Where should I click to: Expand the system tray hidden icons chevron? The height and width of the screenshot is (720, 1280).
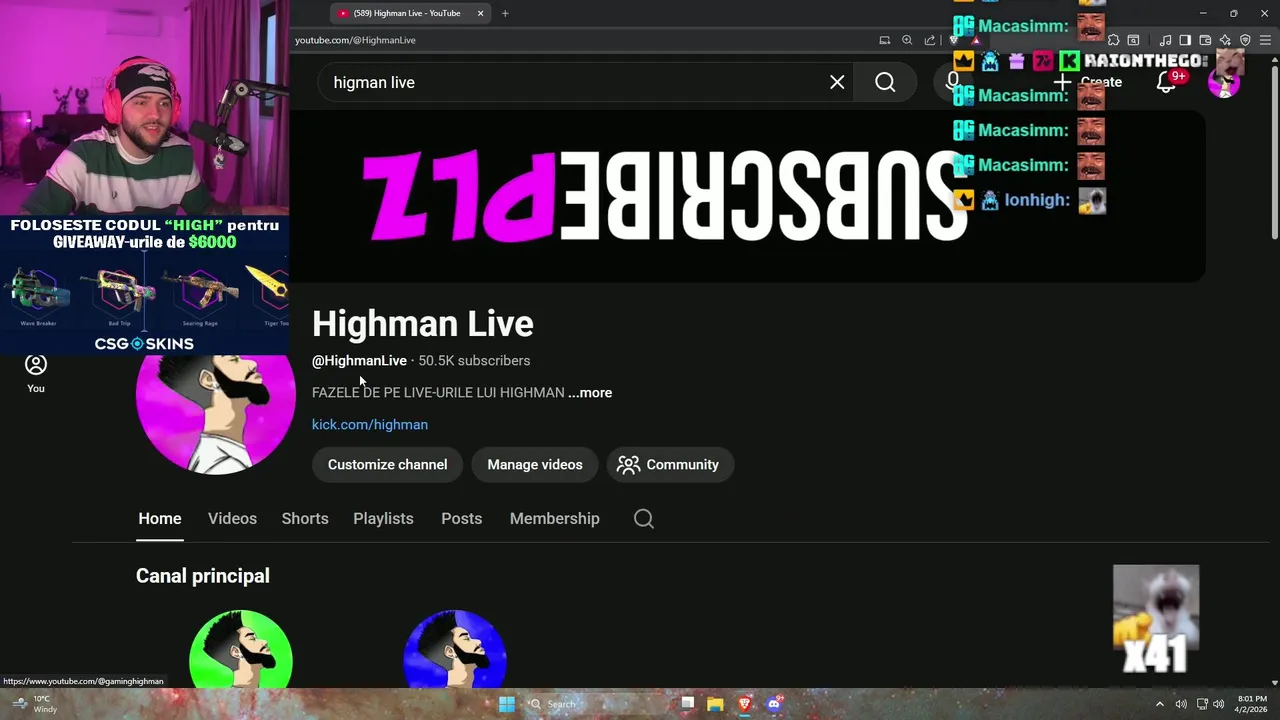click(1160, 704)
